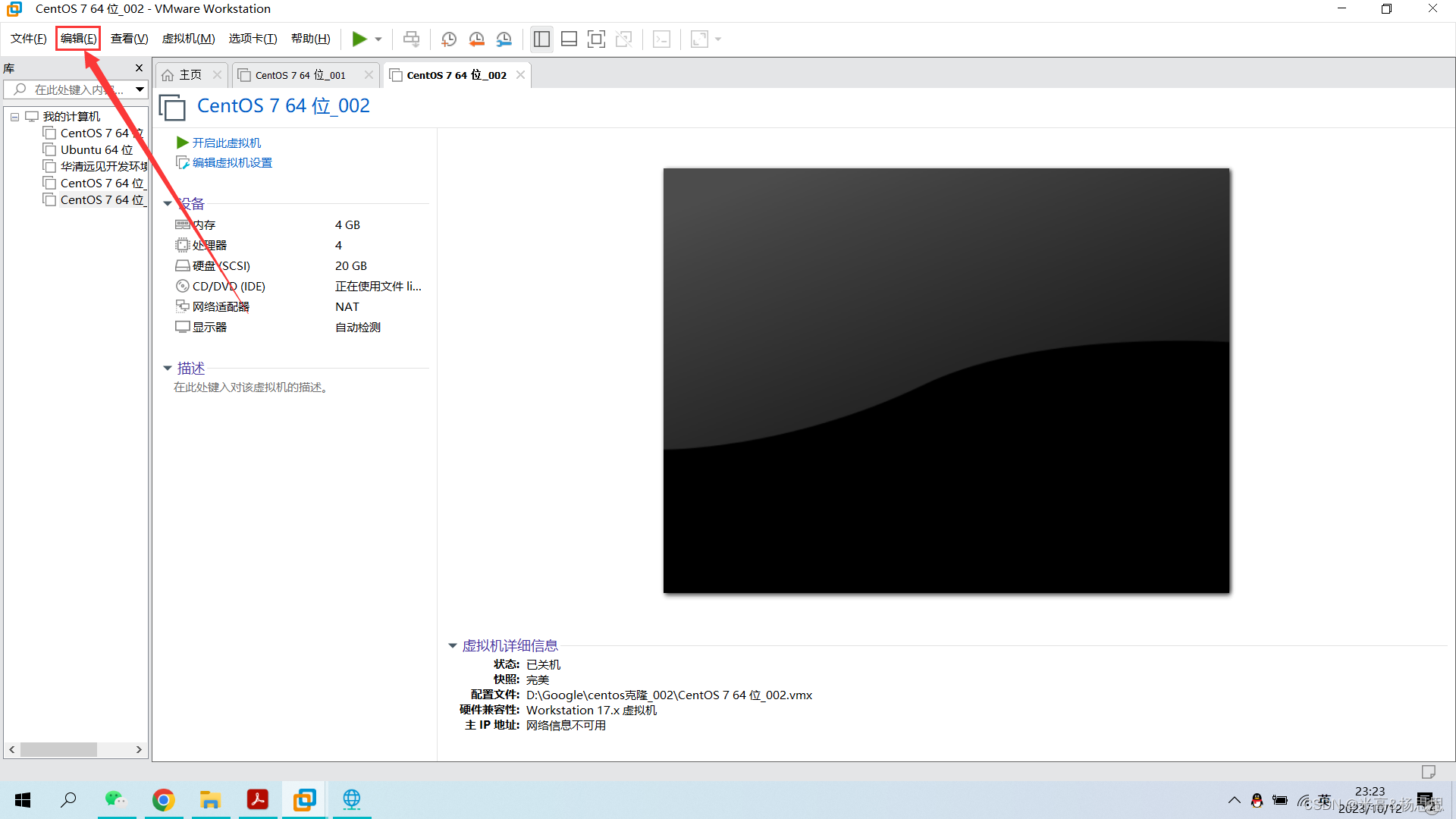
Task: Select the 内存 memory device icon
Action: (183, 224)
